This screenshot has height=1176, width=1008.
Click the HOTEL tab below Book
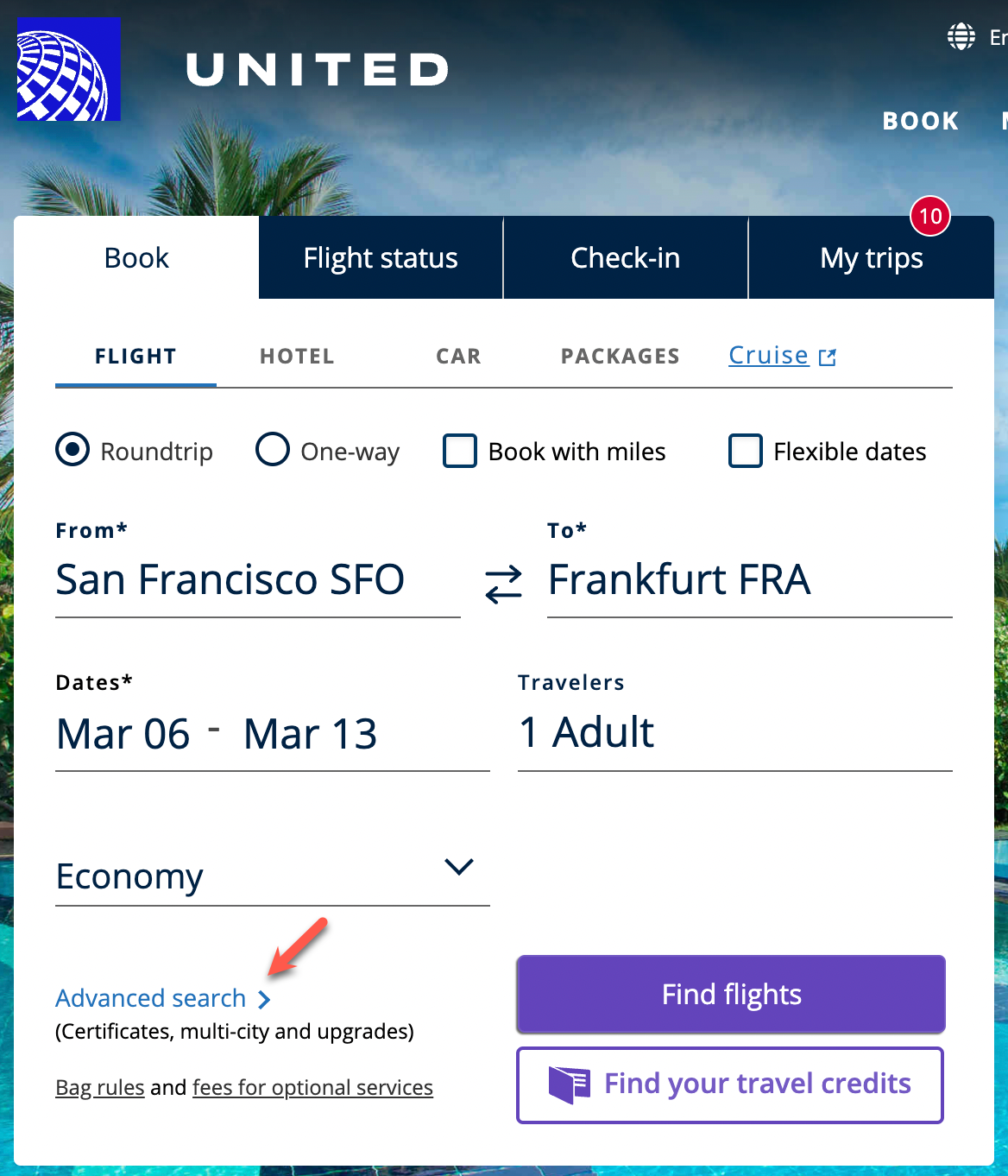297,355
